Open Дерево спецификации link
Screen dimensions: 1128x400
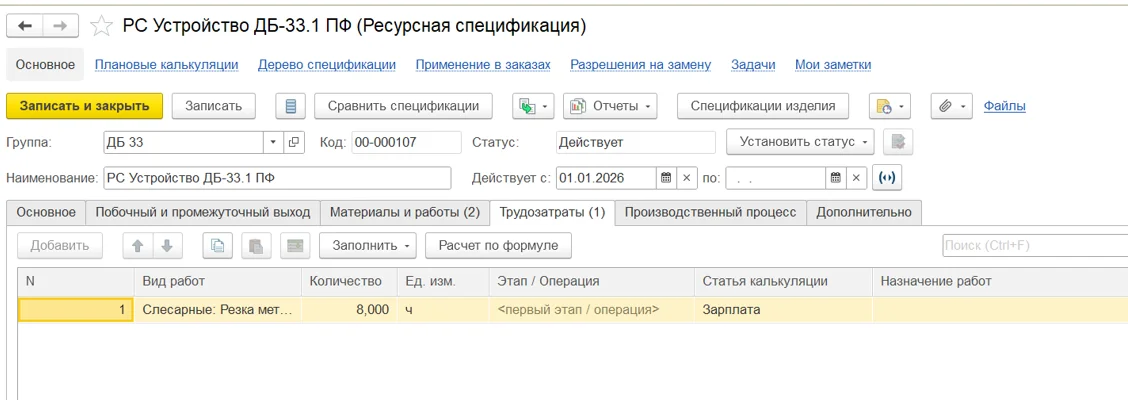[327, 65]
